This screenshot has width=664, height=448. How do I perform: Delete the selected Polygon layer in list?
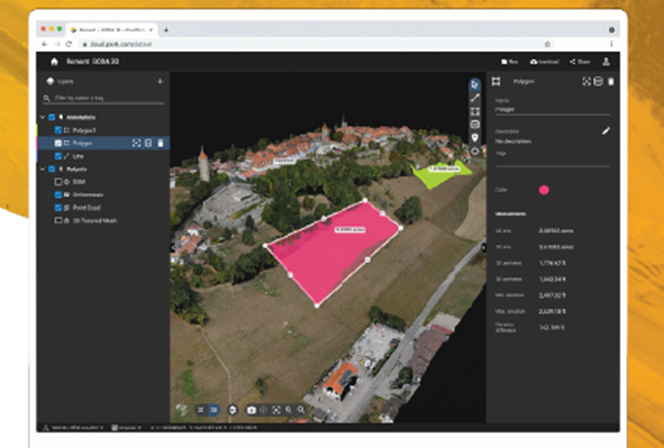tap(159, 143)
